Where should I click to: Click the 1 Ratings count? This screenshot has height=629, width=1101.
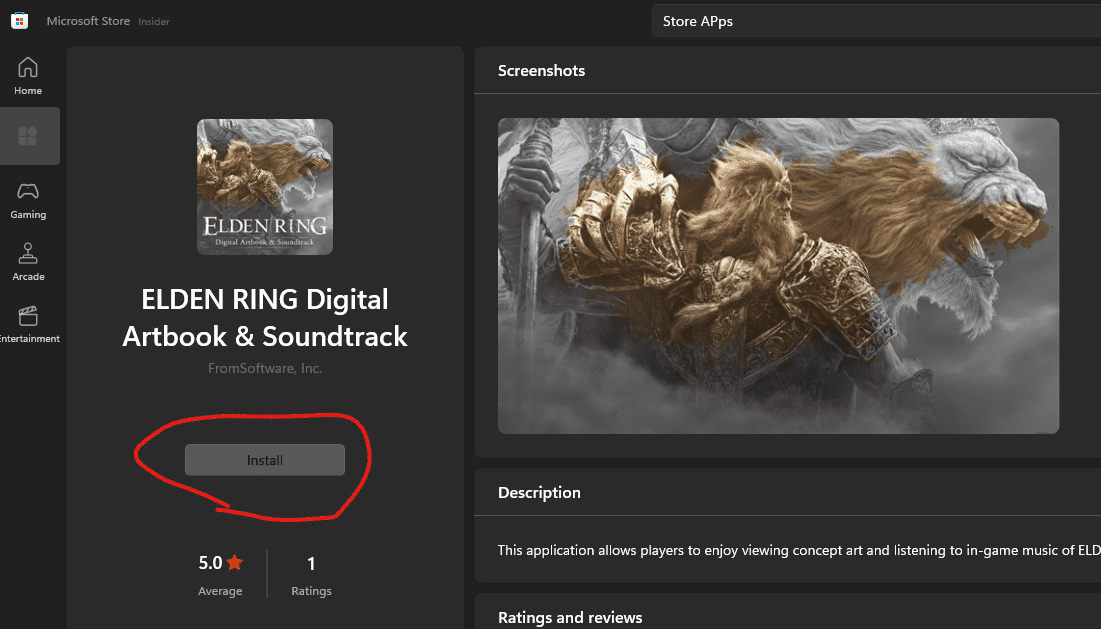tap(311, 574)
